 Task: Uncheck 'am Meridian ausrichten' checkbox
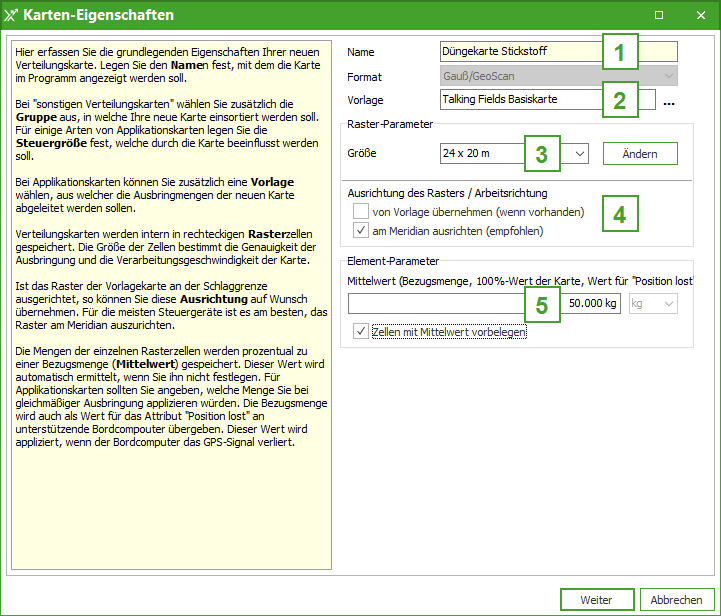tap(361, 230)
